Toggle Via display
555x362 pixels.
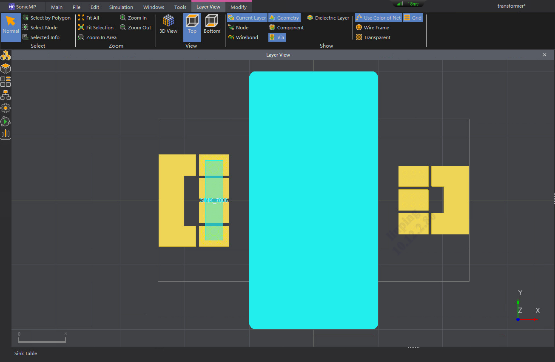[277, 37]
